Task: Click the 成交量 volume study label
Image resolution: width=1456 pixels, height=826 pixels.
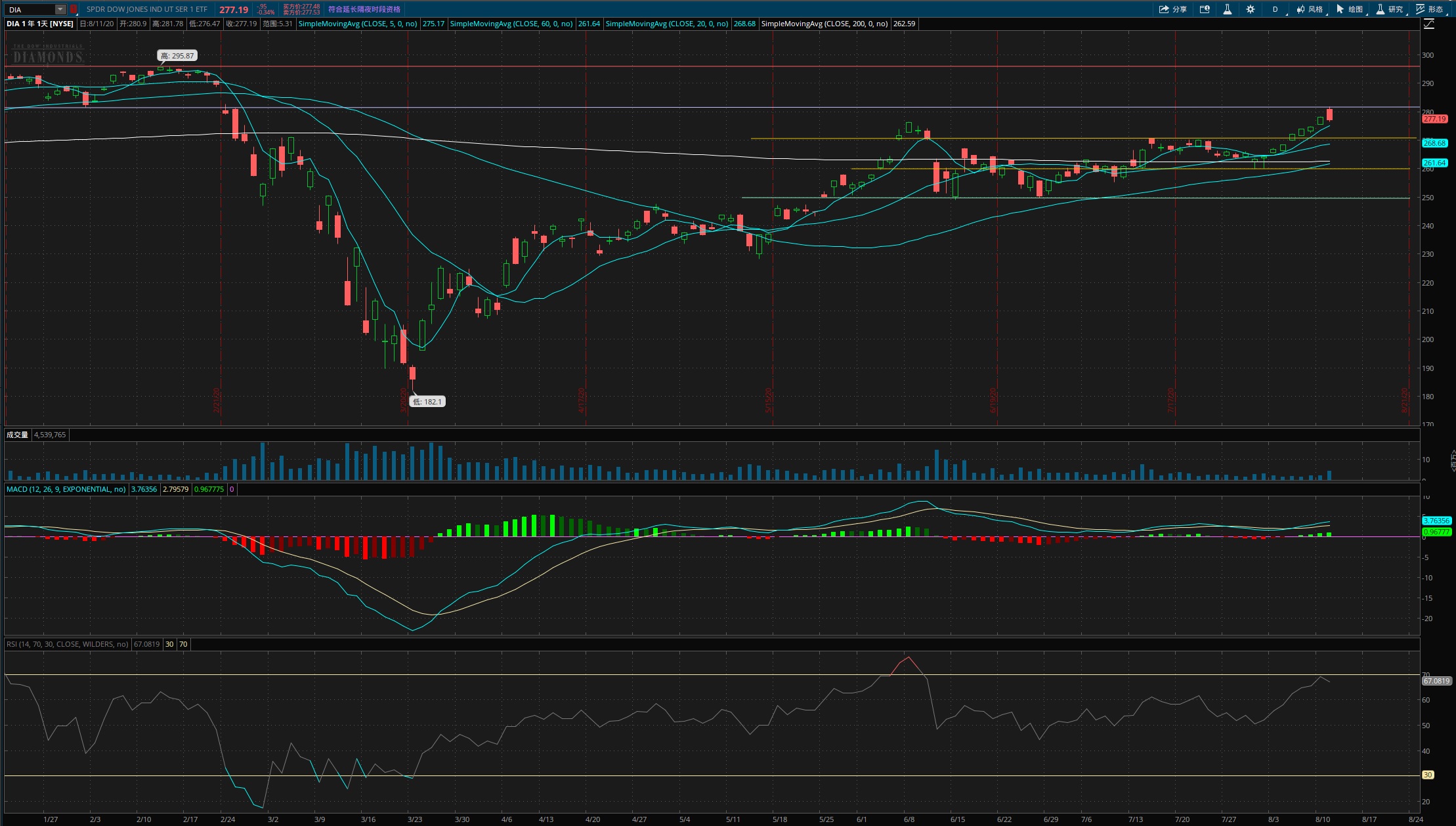Action: pyautogui.click(x=17, y=435)
